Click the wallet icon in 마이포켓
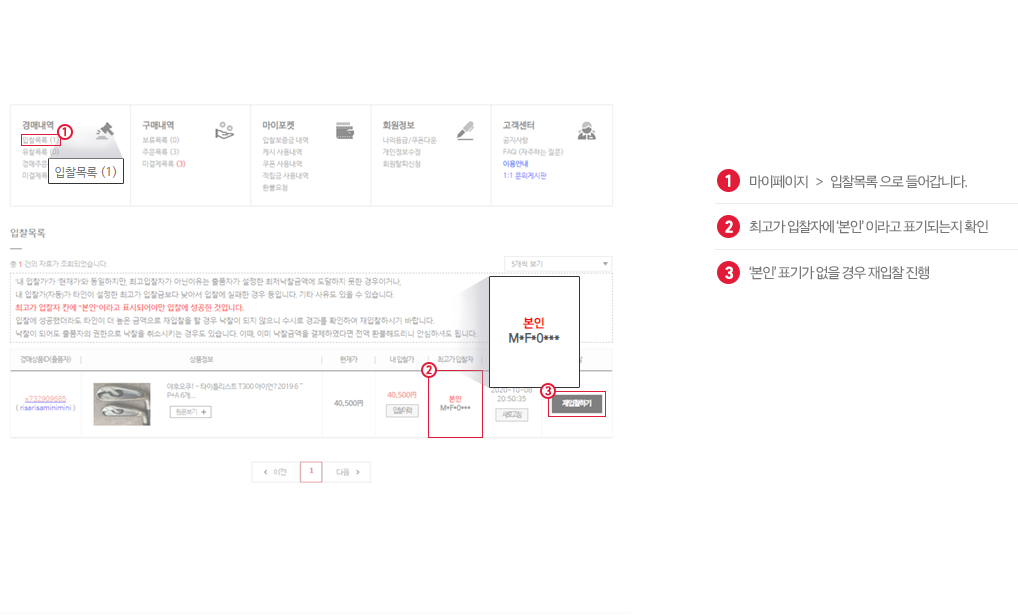This screenshot has width=1018, height=616. tap(345, 131)
